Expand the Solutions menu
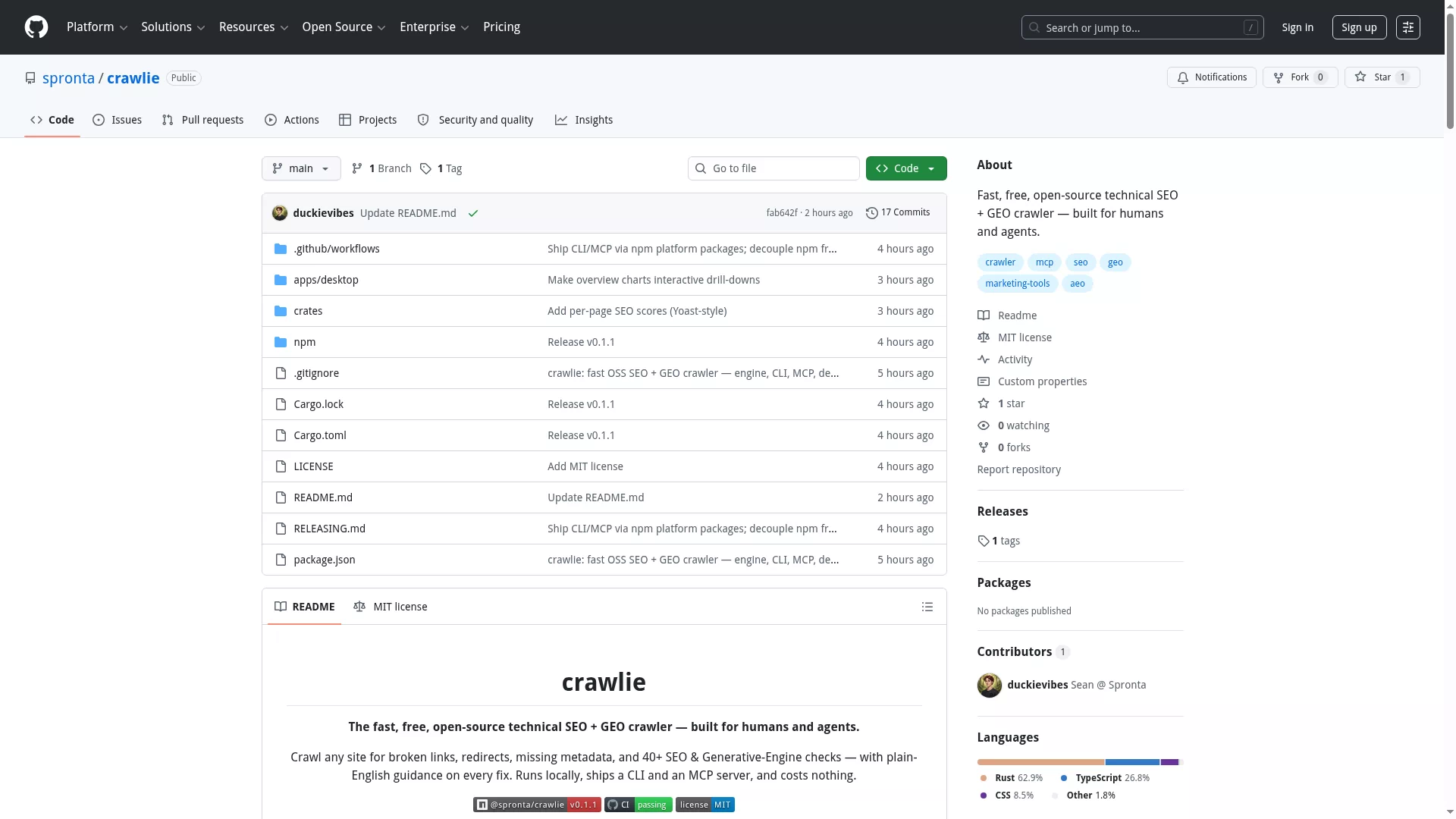Screen dimensions: 1456x819 (173, 27)
